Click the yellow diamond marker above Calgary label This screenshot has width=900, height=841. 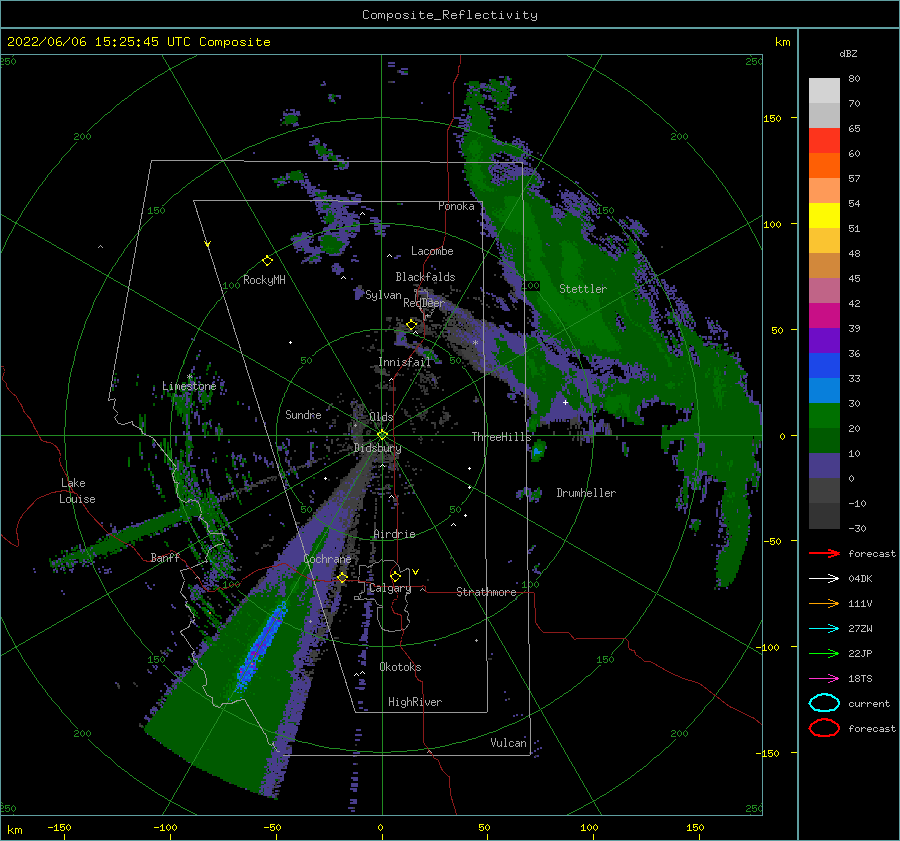coord(395,576)
